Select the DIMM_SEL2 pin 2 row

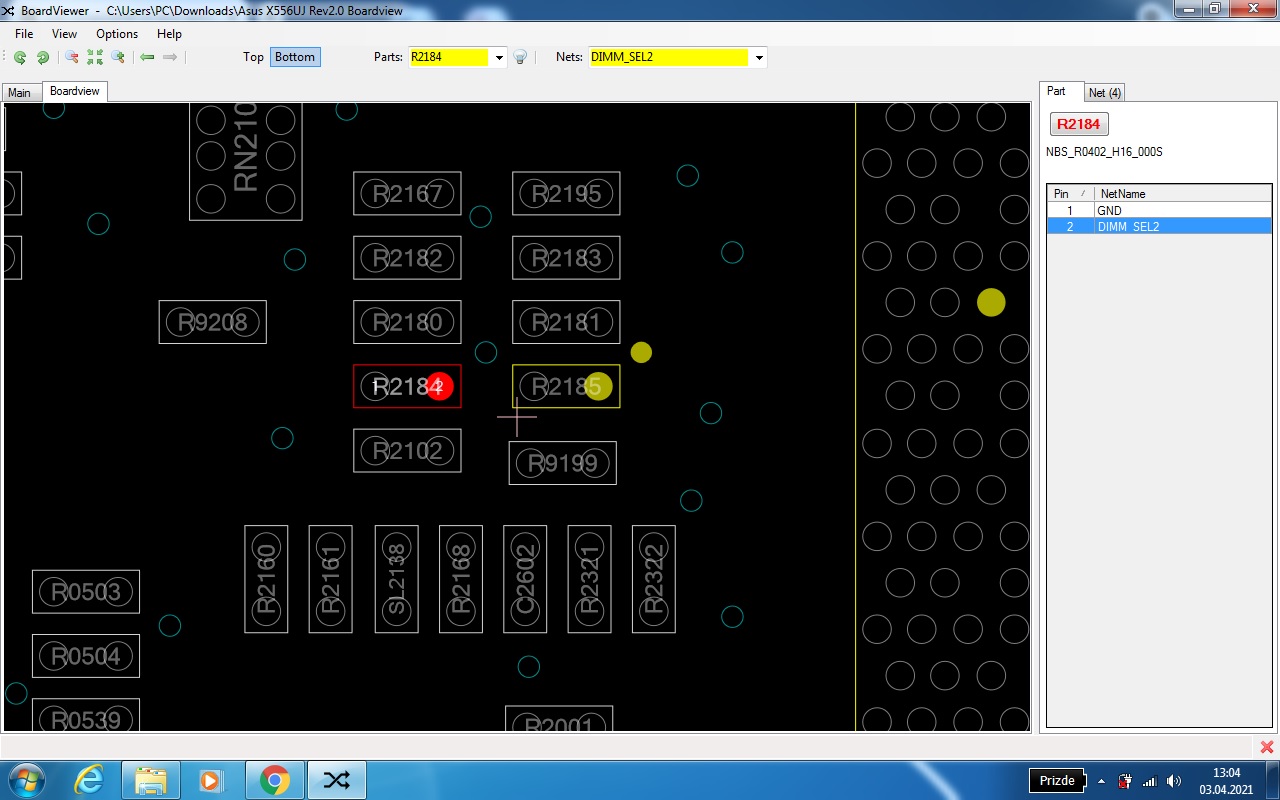(x=1159, y=227)
